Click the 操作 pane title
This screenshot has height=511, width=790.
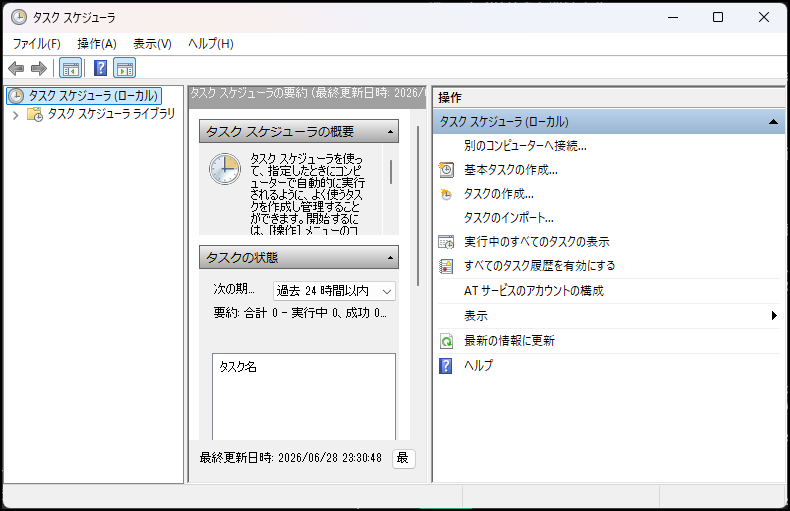(x=449, y=98)
